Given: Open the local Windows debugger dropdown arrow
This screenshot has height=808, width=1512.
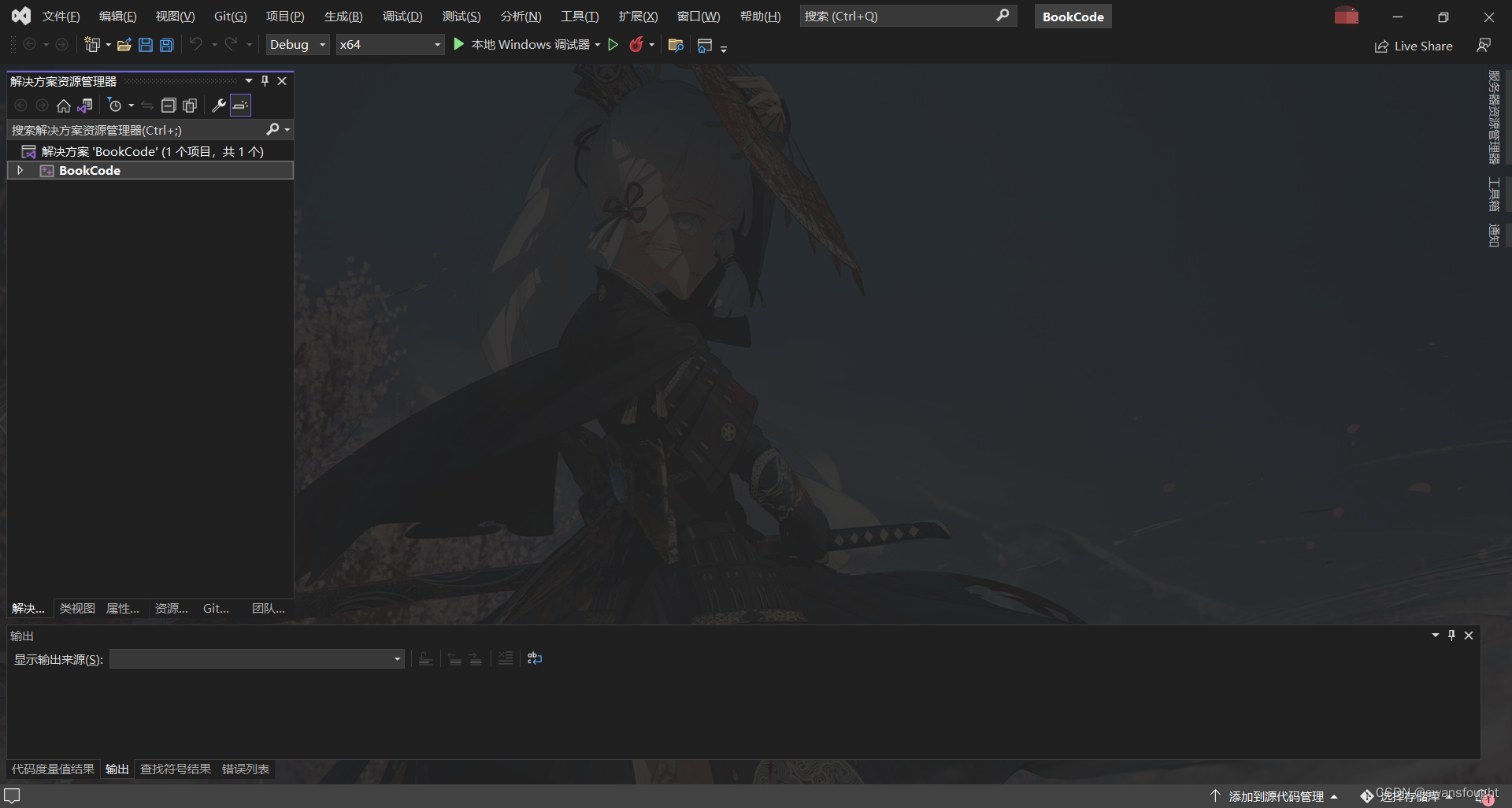Looking at the screenshot, I should 598,45.
